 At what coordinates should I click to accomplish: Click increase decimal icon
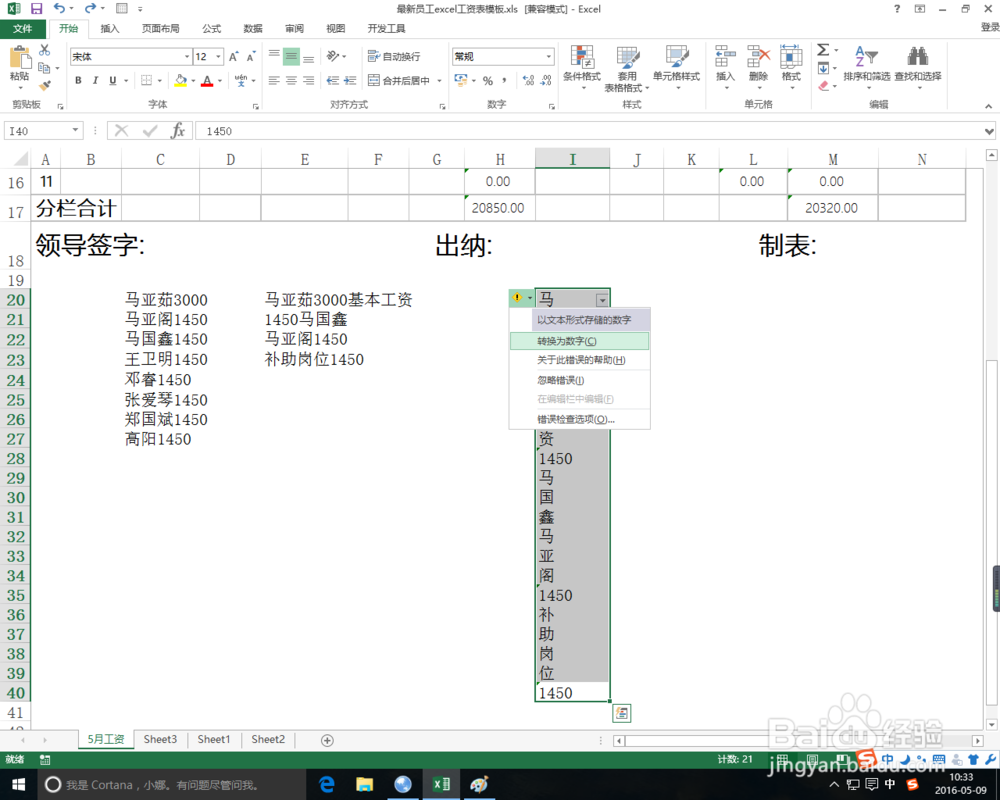(528, 80)
